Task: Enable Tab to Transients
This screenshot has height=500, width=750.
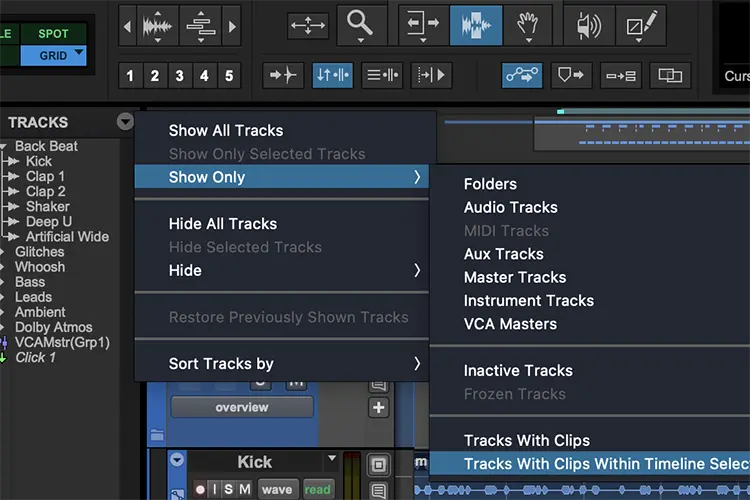Action: pos(283,75)
